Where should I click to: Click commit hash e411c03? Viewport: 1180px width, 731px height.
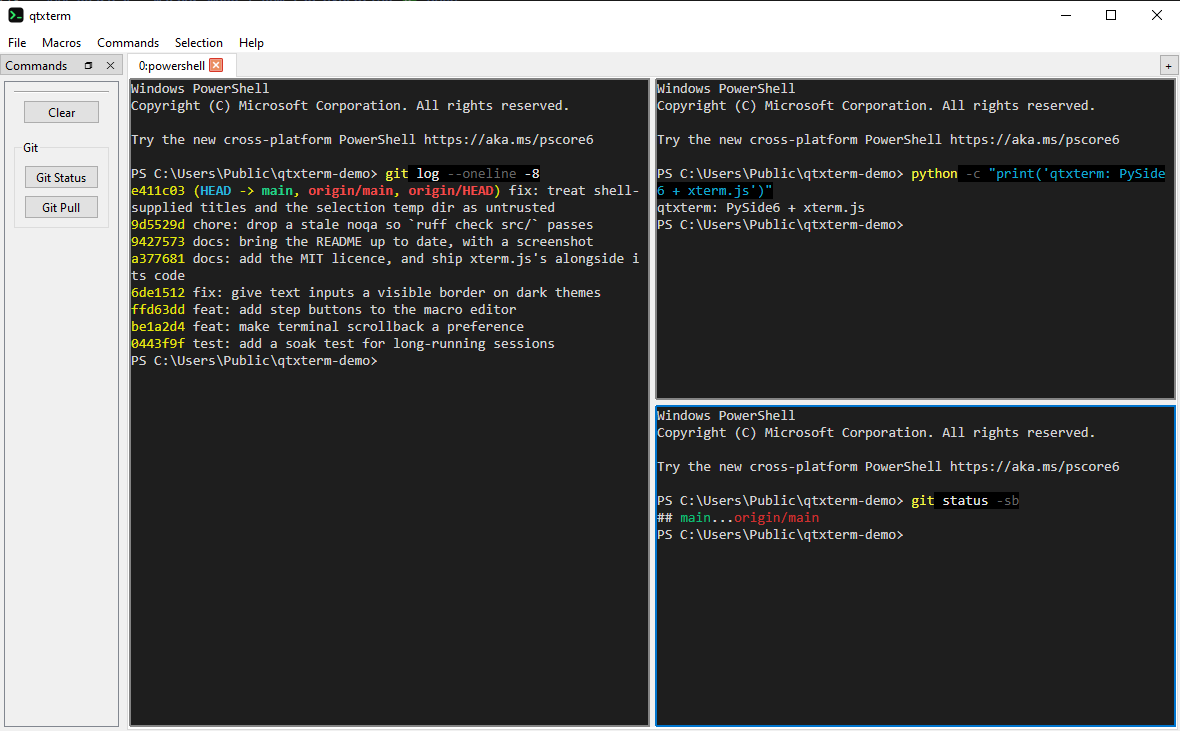158,190
